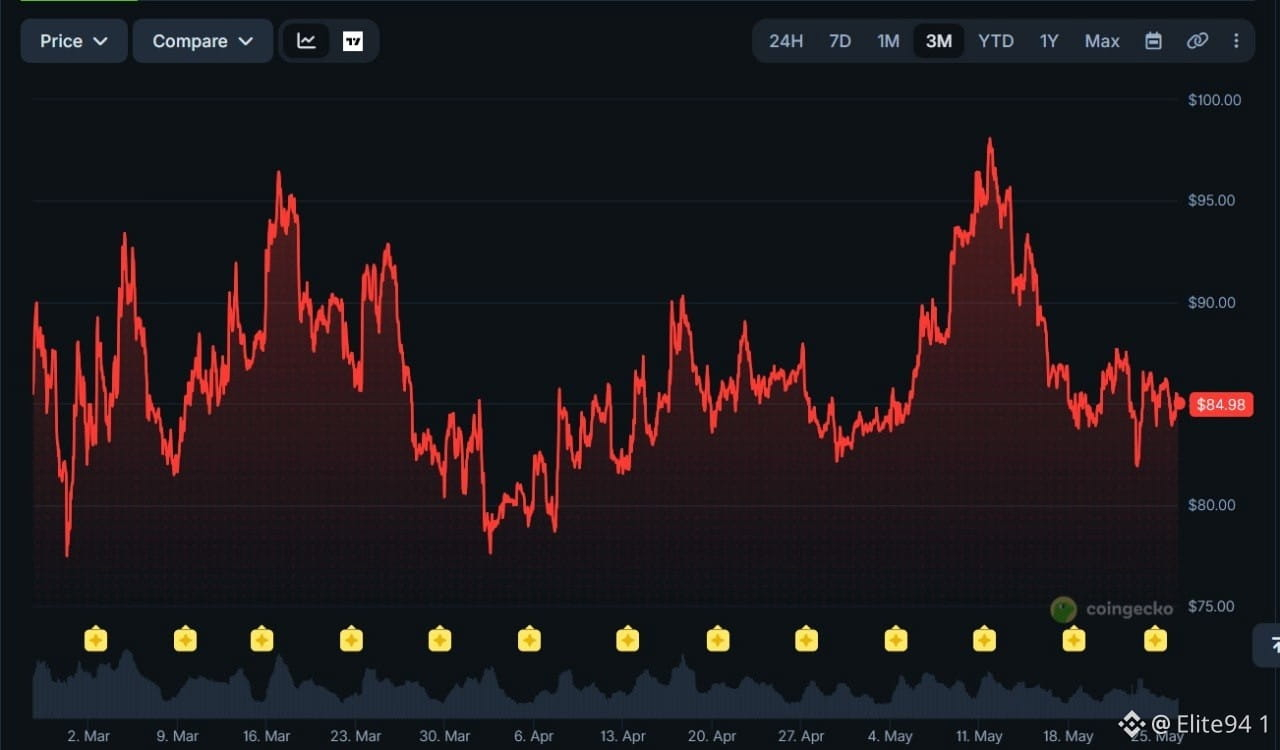Open the three-dot more options menu
Screen dimensions: 1280x750
(x=1237, y=41)
